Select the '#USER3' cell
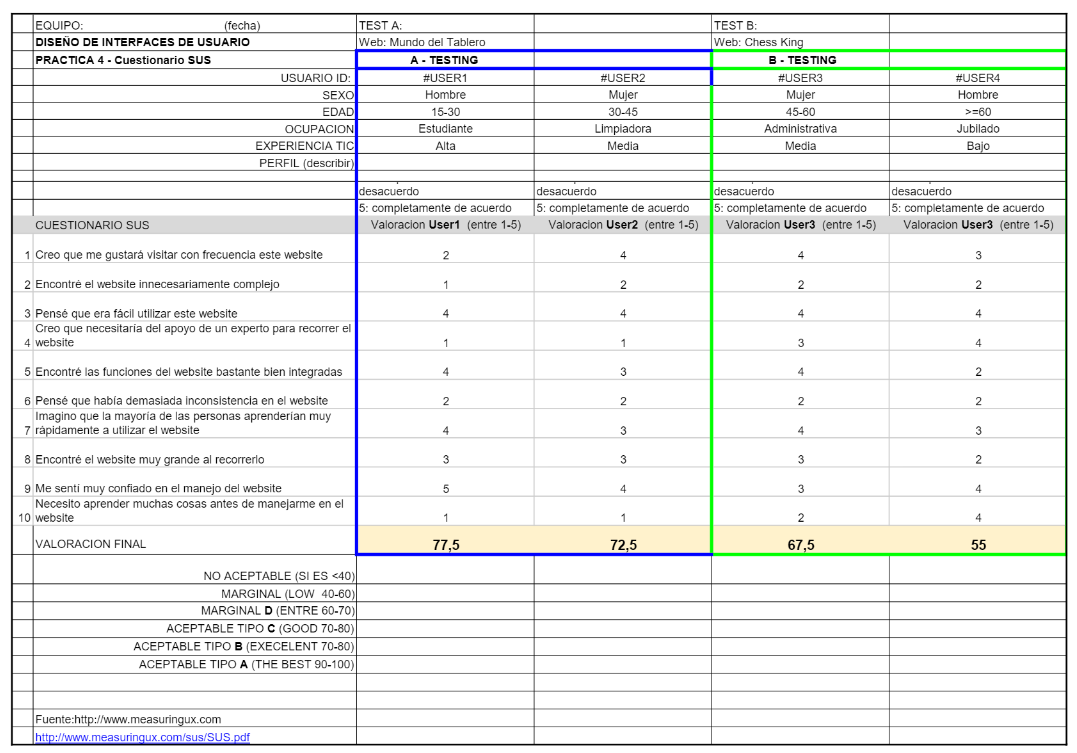This screenshot has height=753, width=1077. [x=800, y=78]
